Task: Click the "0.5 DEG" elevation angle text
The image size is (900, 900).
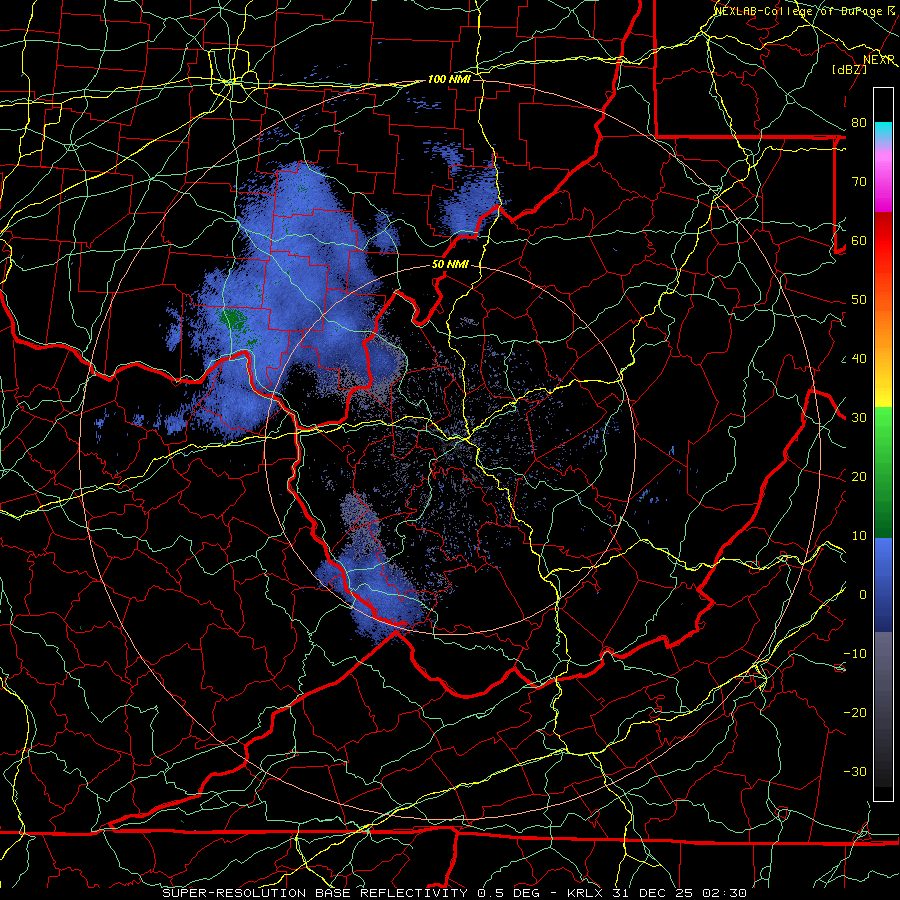Action: (x=509, y=893)
